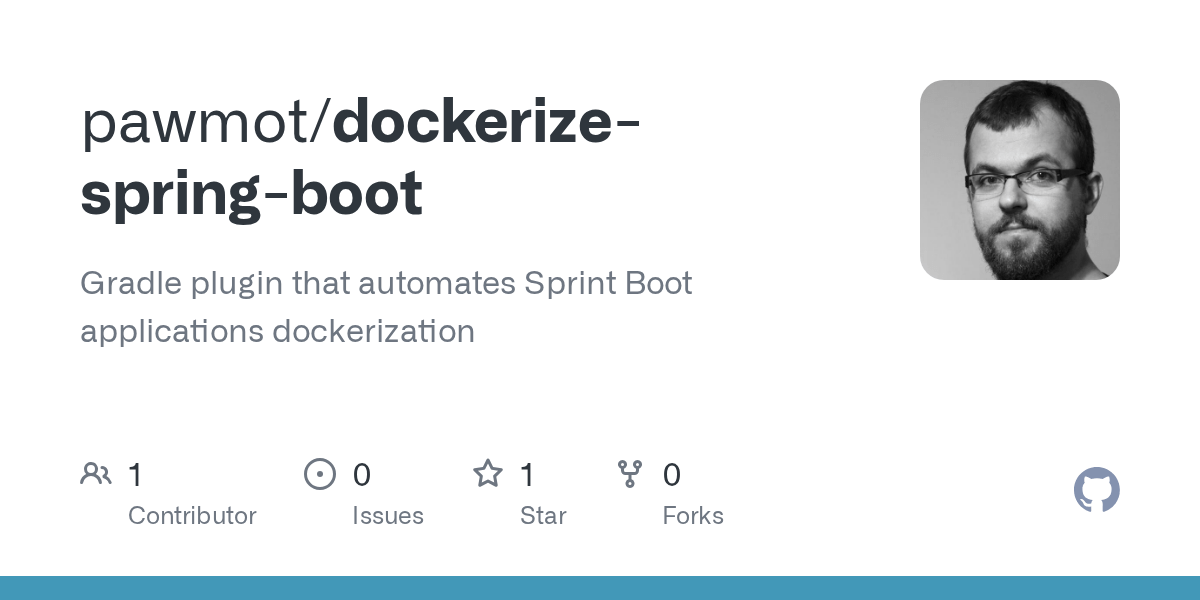Click the repository description text

386,306
